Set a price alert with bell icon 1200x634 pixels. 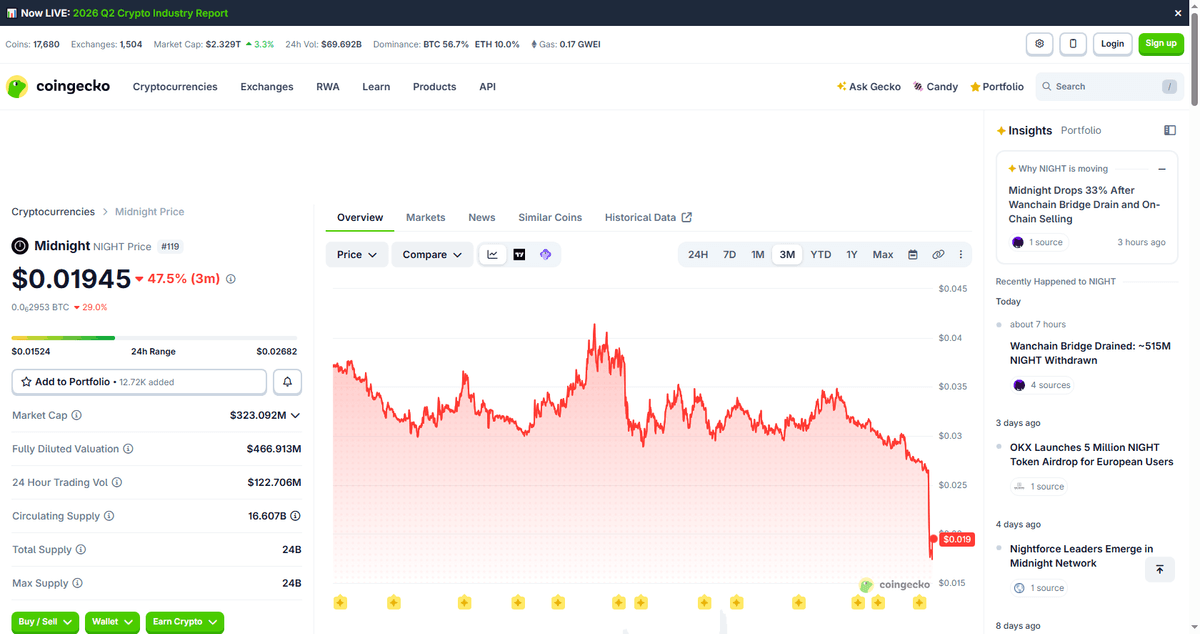pos(288,382)
